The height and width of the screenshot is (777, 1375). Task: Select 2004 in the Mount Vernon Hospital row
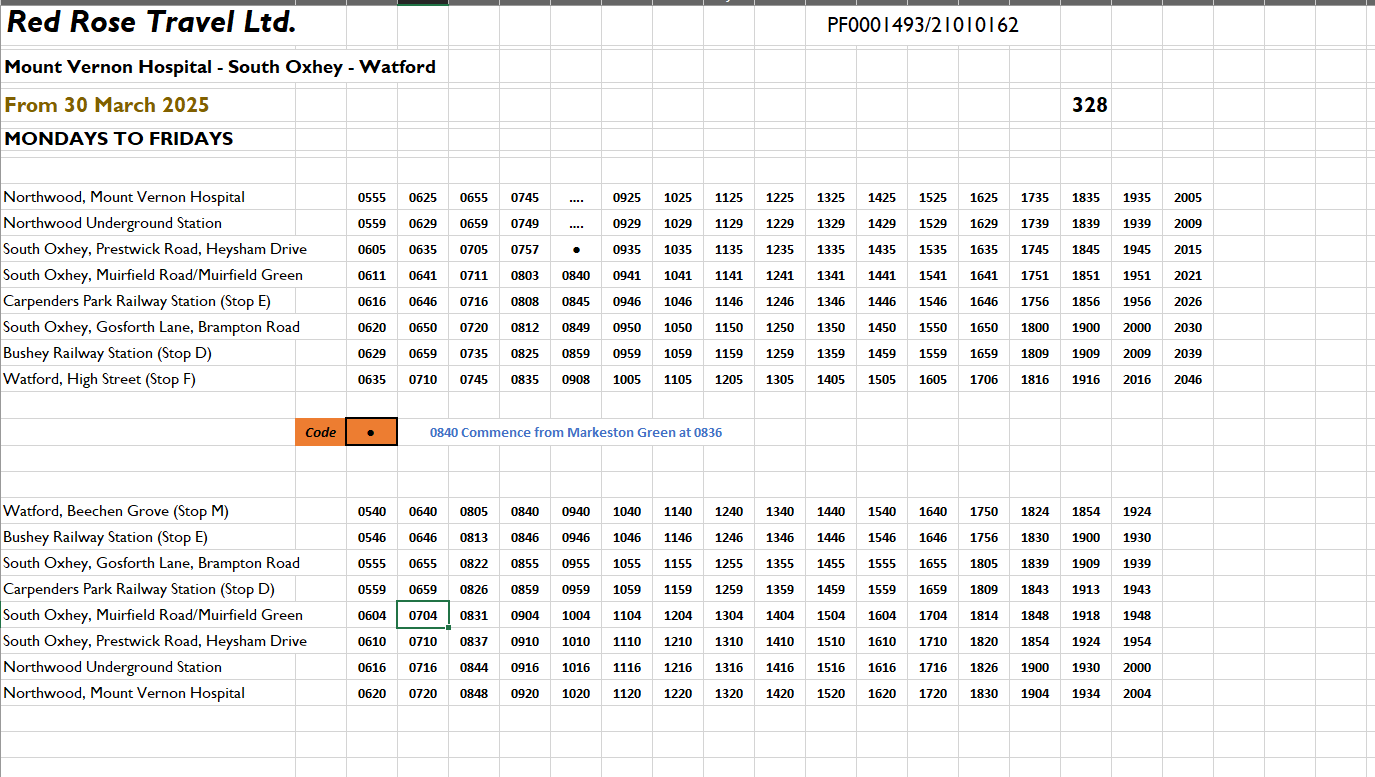point(1137,694)
